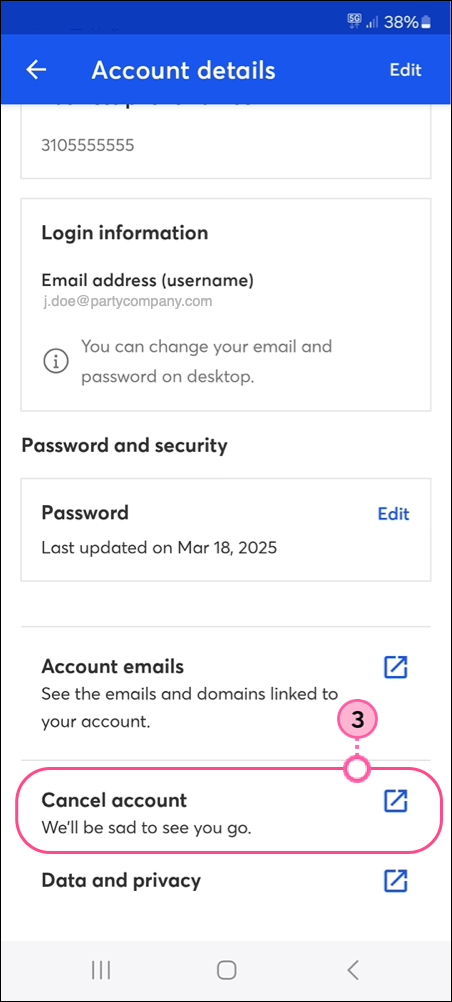
Task: Tap the Password last updated text
Action: [159, 548]
